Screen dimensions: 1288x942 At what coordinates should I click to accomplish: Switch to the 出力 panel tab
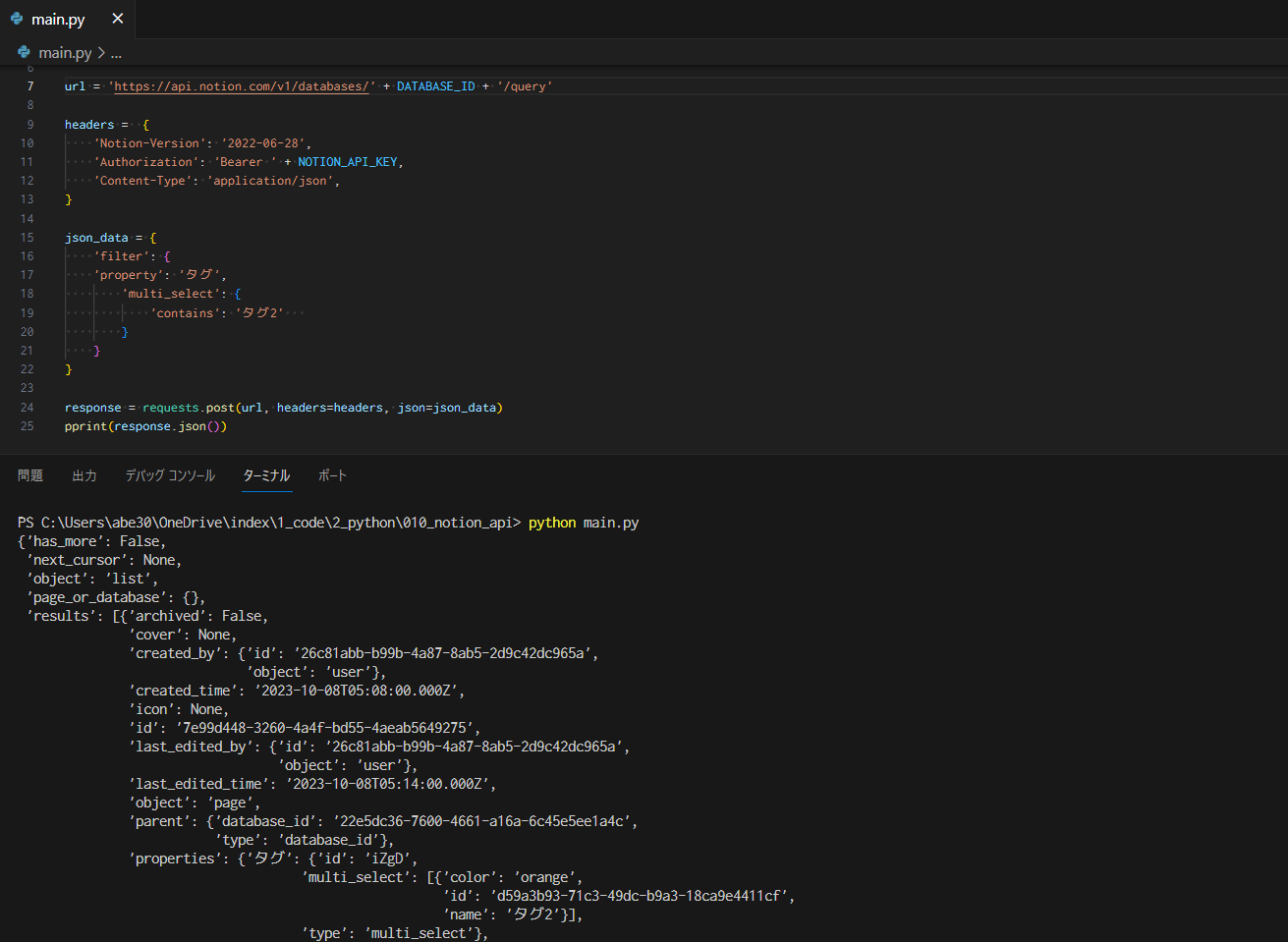tap(84, 475)
